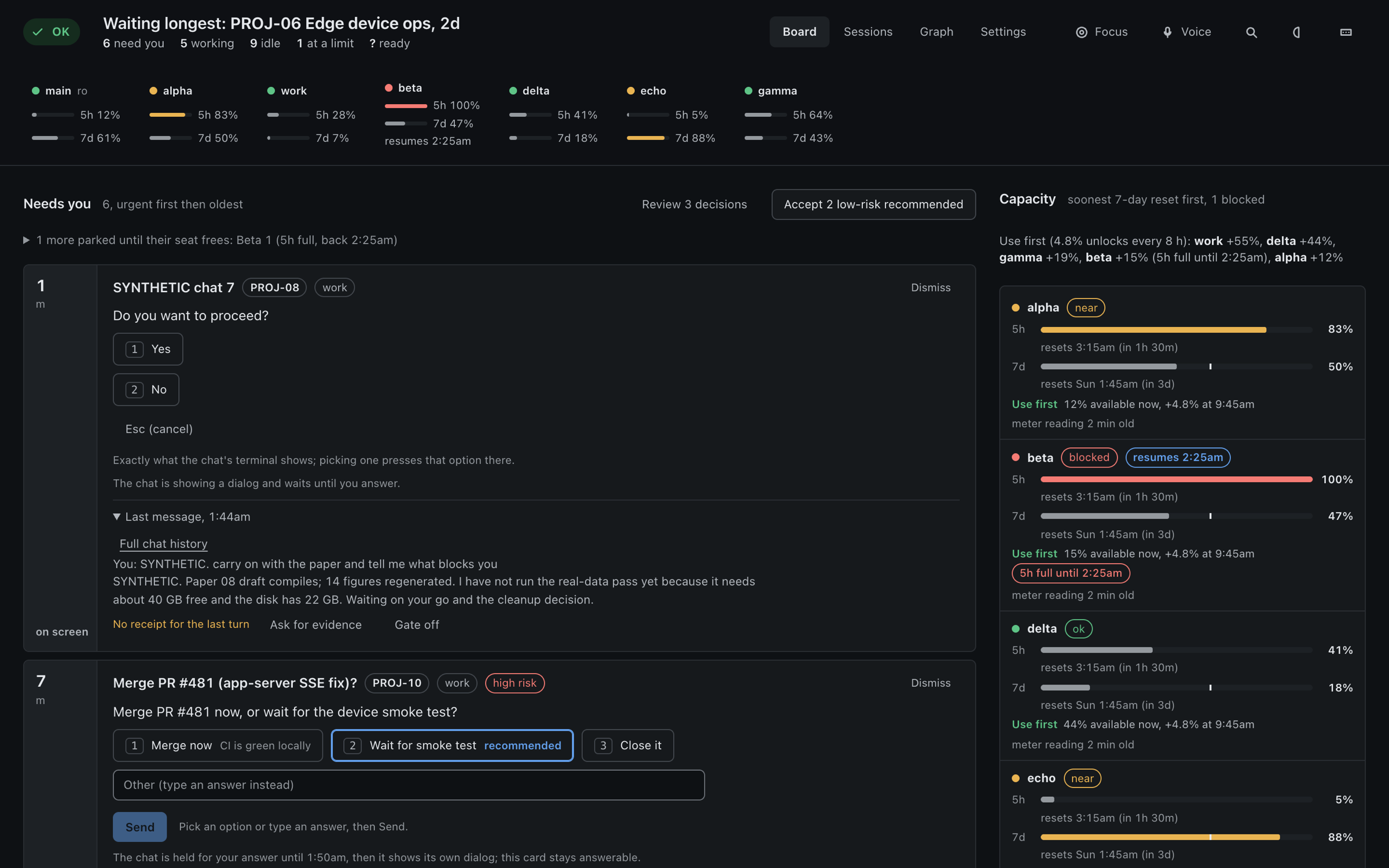Viewport: 1389px width, 868px height.
Task: Select the beta account in top strip
Action: pyautogui.click(x=432, y=114)
